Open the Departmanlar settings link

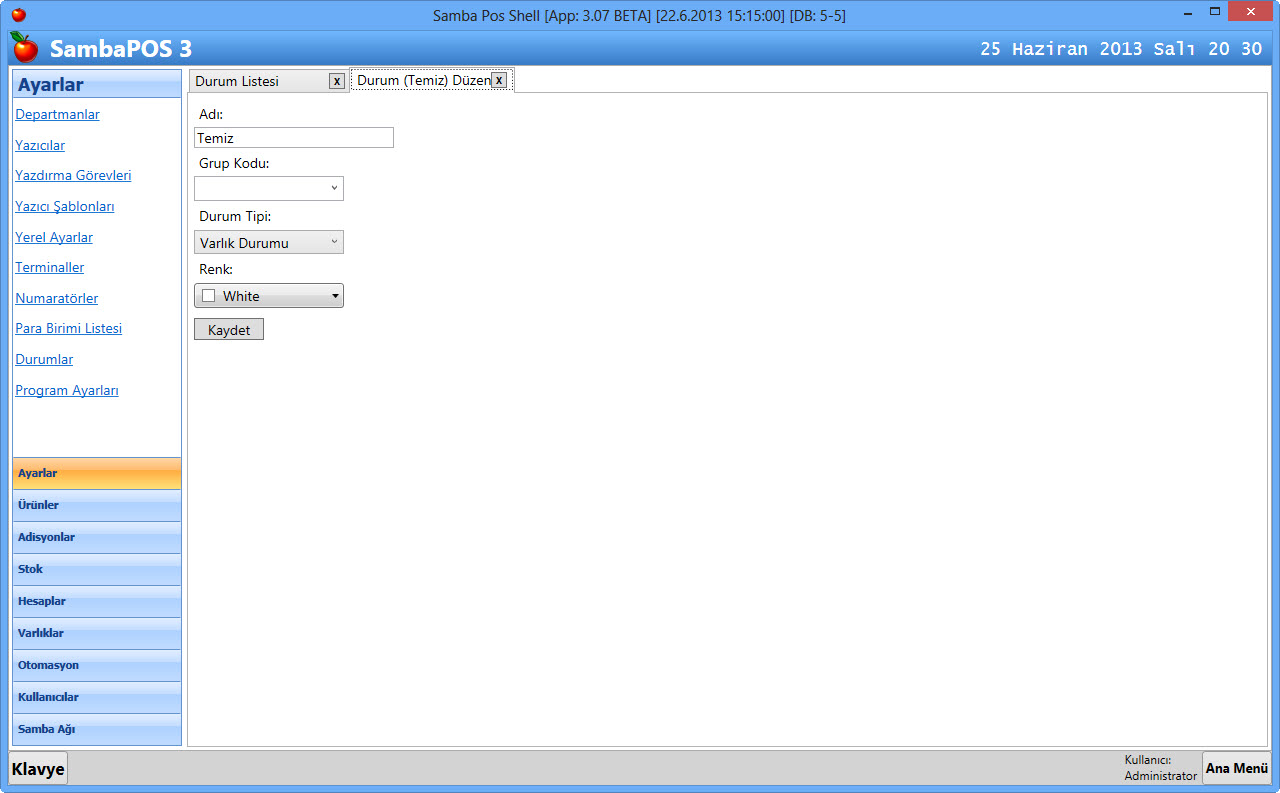click(x=57, y=115)
